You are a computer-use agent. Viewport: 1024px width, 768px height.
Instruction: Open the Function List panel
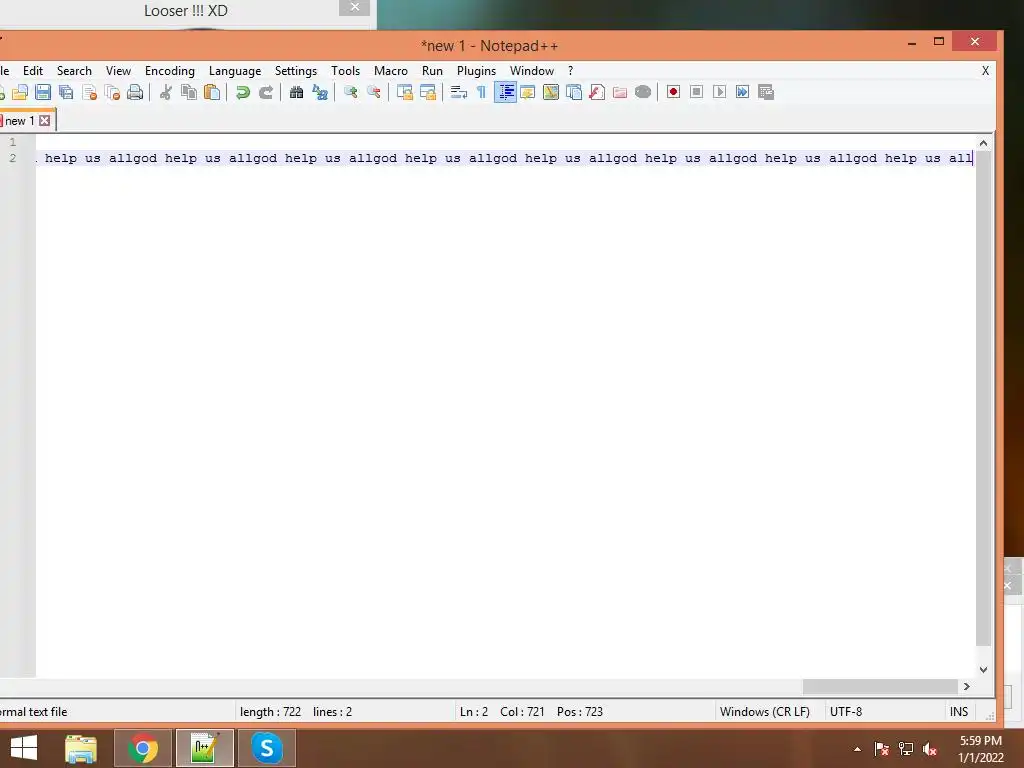pyautogui.click(x=597, y=92)
